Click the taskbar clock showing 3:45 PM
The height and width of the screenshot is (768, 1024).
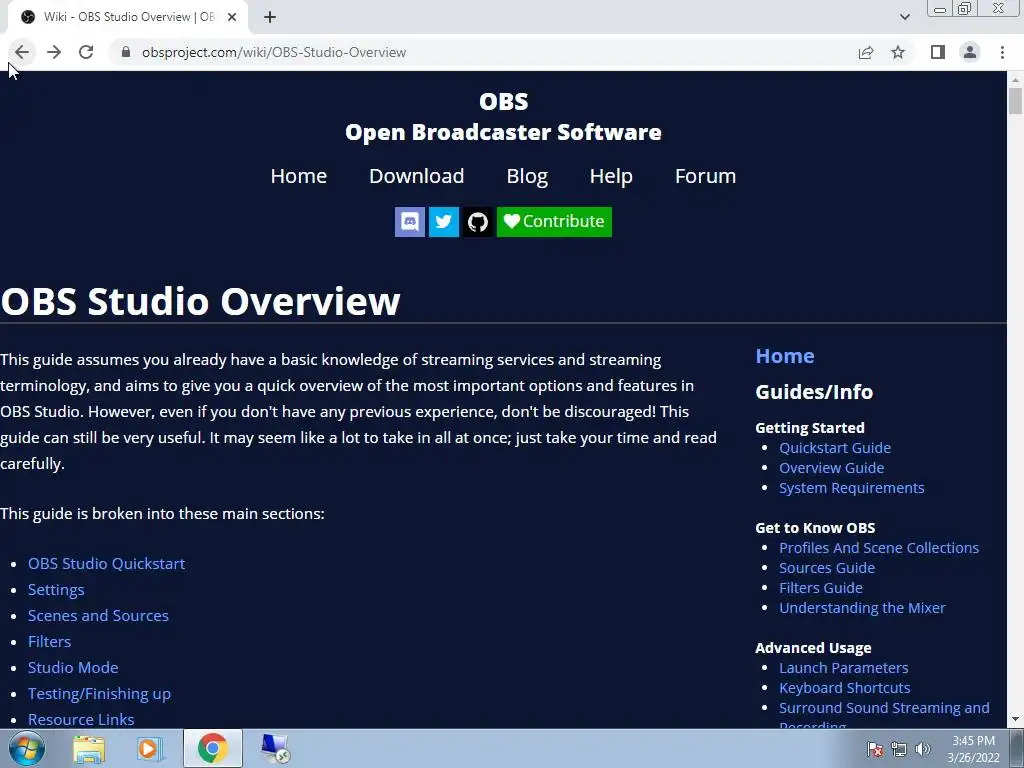coord(973,749)
